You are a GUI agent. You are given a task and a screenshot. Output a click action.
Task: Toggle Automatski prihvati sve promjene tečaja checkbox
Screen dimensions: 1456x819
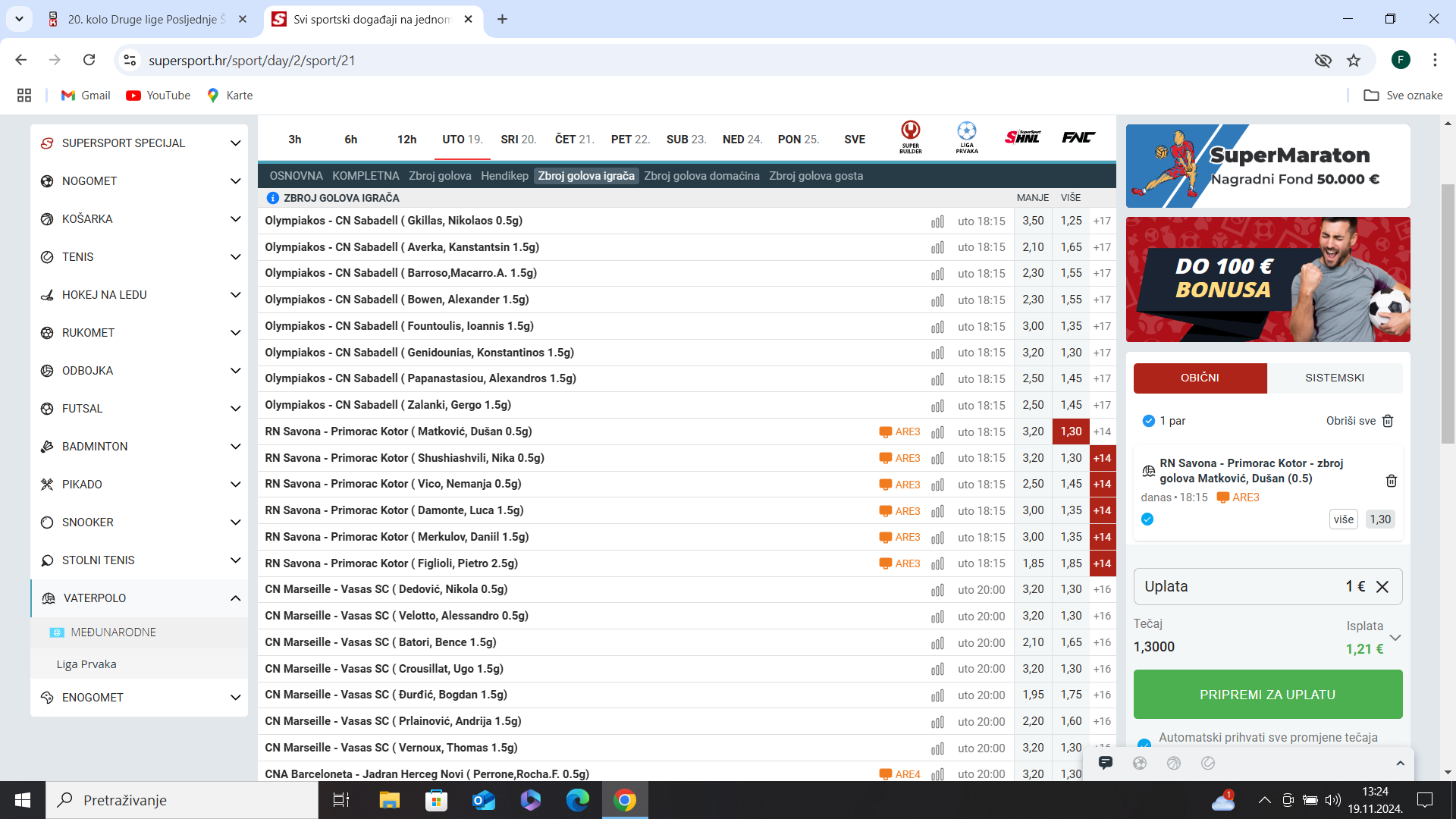pyautogui.click(x=1144, y=744)
